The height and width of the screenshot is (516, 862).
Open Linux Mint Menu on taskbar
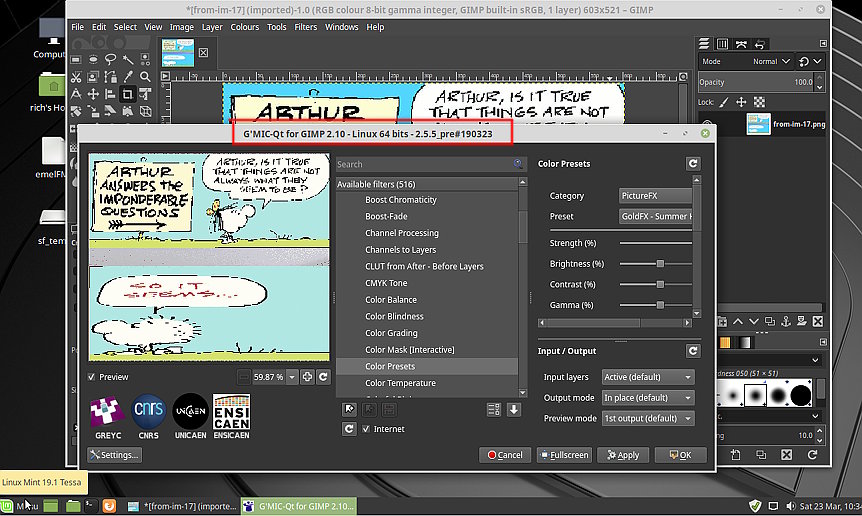[20, 506]
